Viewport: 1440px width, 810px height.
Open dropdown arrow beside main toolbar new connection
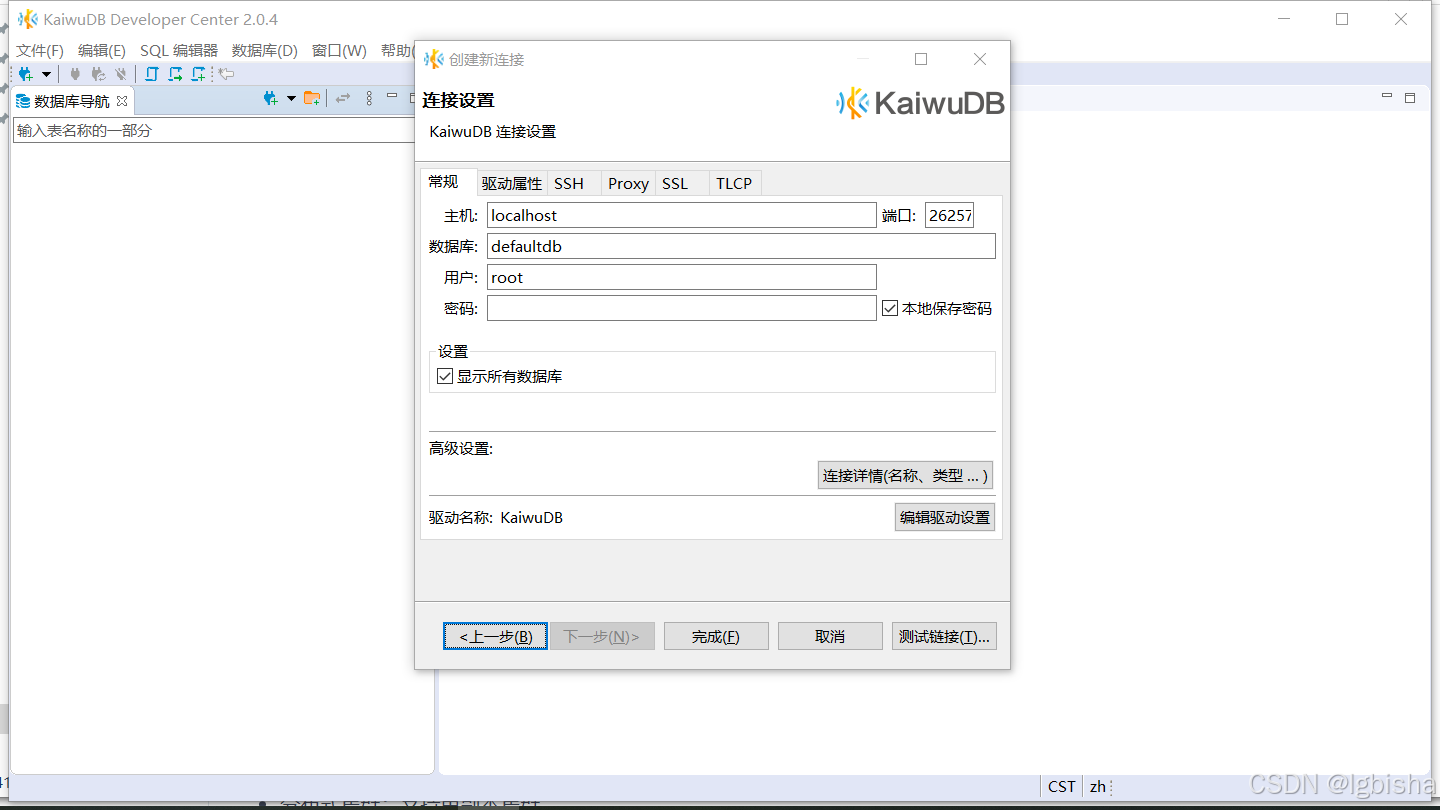(46, 74)
